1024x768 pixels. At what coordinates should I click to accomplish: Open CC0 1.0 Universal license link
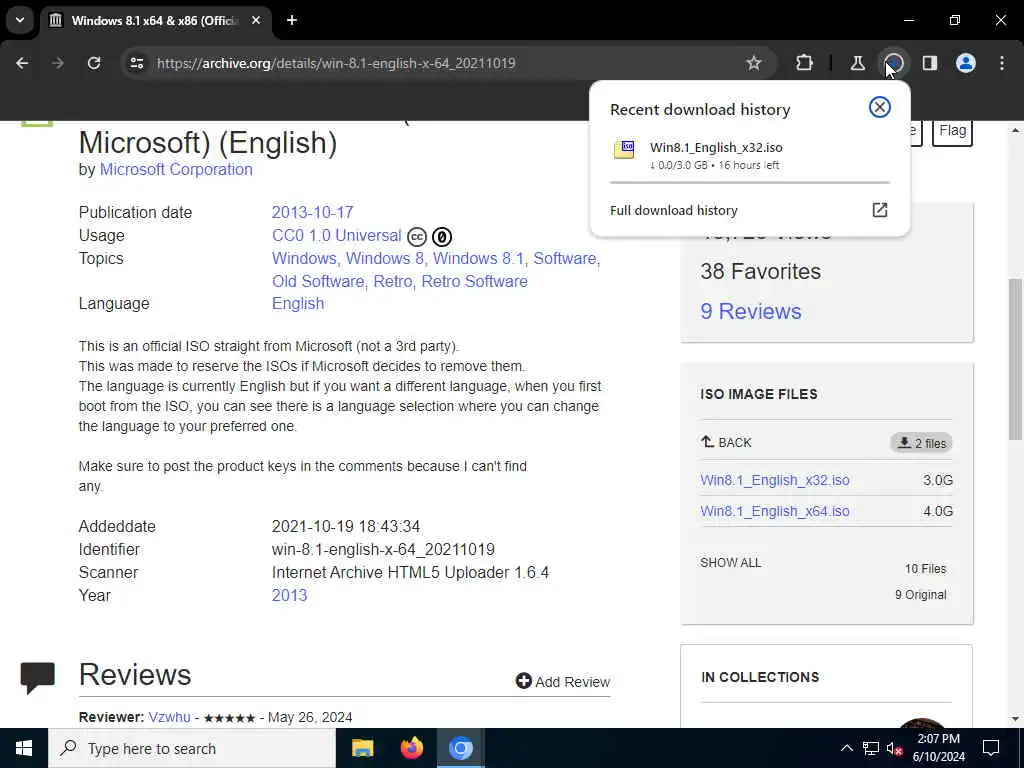pyautogui.click(x=336, y=235)
